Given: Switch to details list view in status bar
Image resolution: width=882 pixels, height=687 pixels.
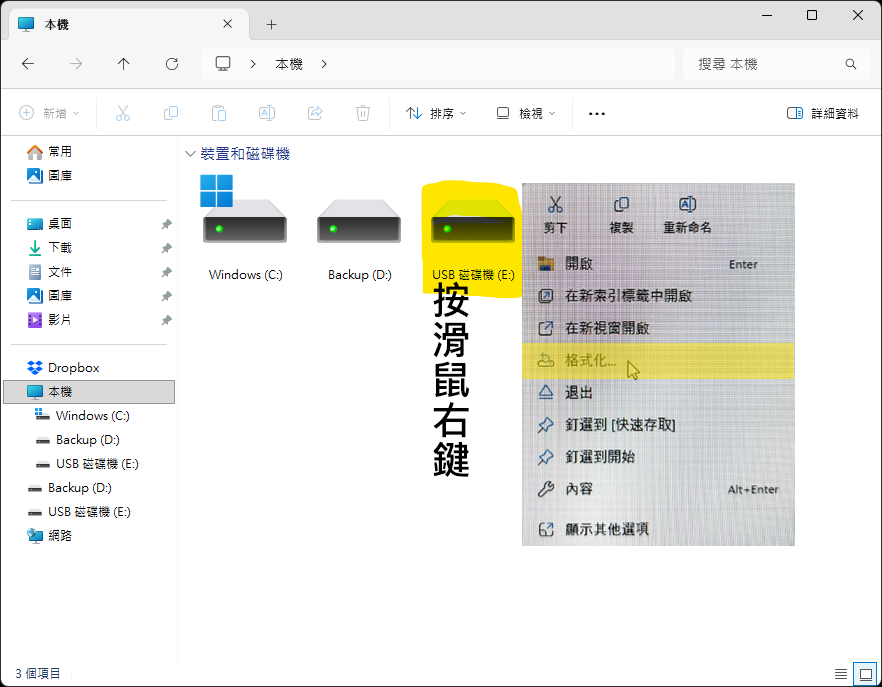Looking at the screenshot, I should tap(841, 673).
